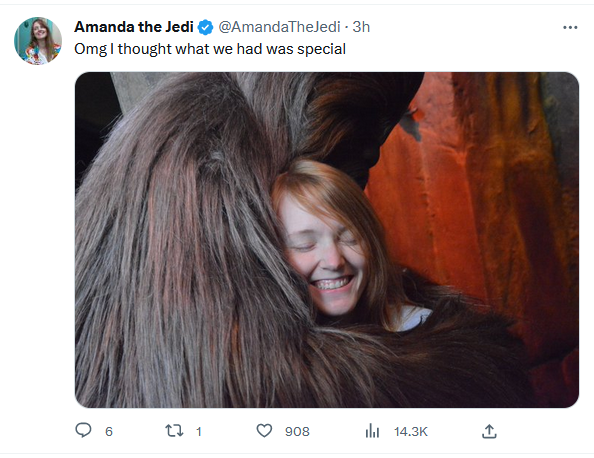Click the reply speech bubble icon
Viewport: 594px width, 458px height.
[x=83, y=430]
